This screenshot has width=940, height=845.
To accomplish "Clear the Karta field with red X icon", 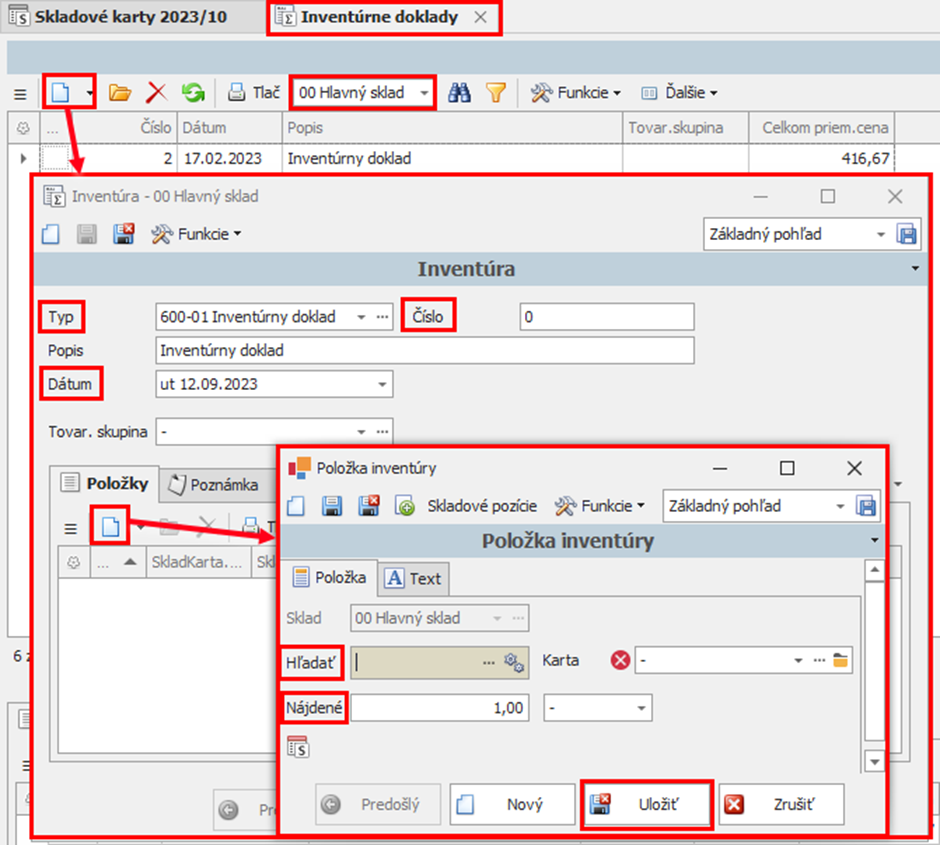I will [620, 661].
